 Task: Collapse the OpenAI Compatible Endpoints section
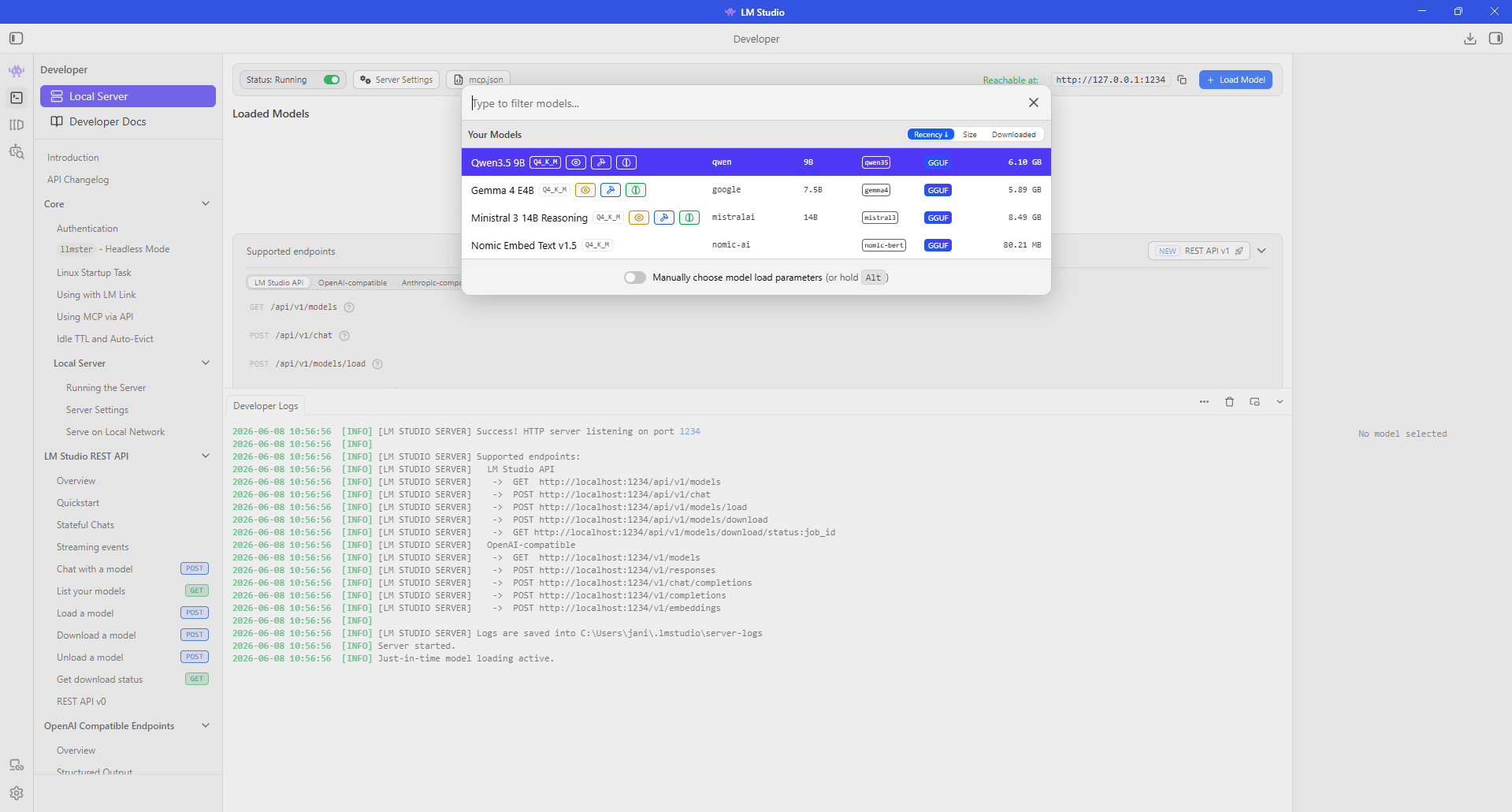206,725
